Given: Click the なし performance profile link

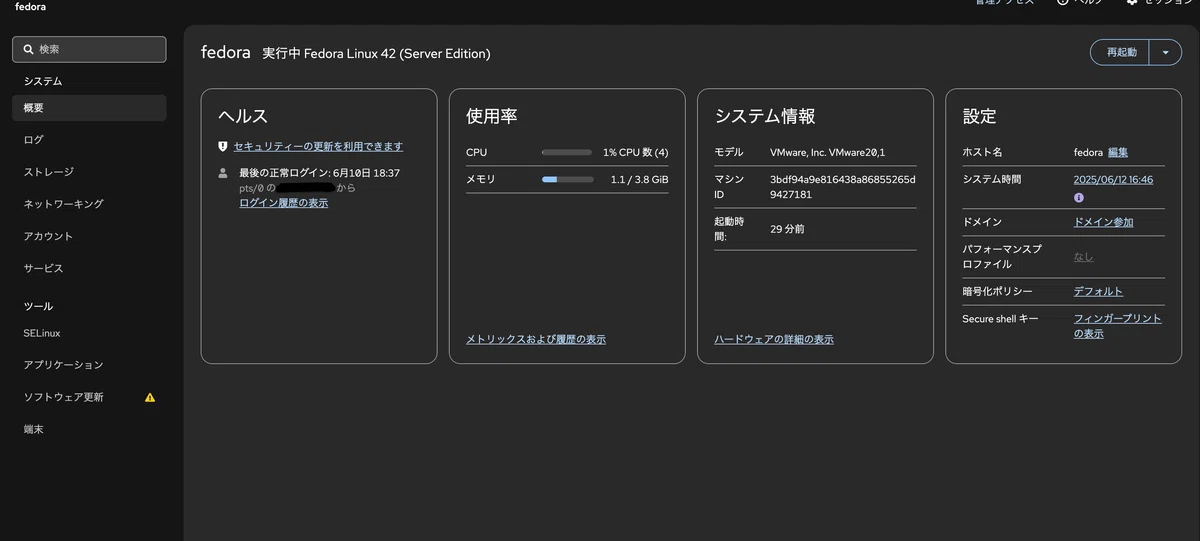Looking at the screenshot, I should (x=1083, y=257).
